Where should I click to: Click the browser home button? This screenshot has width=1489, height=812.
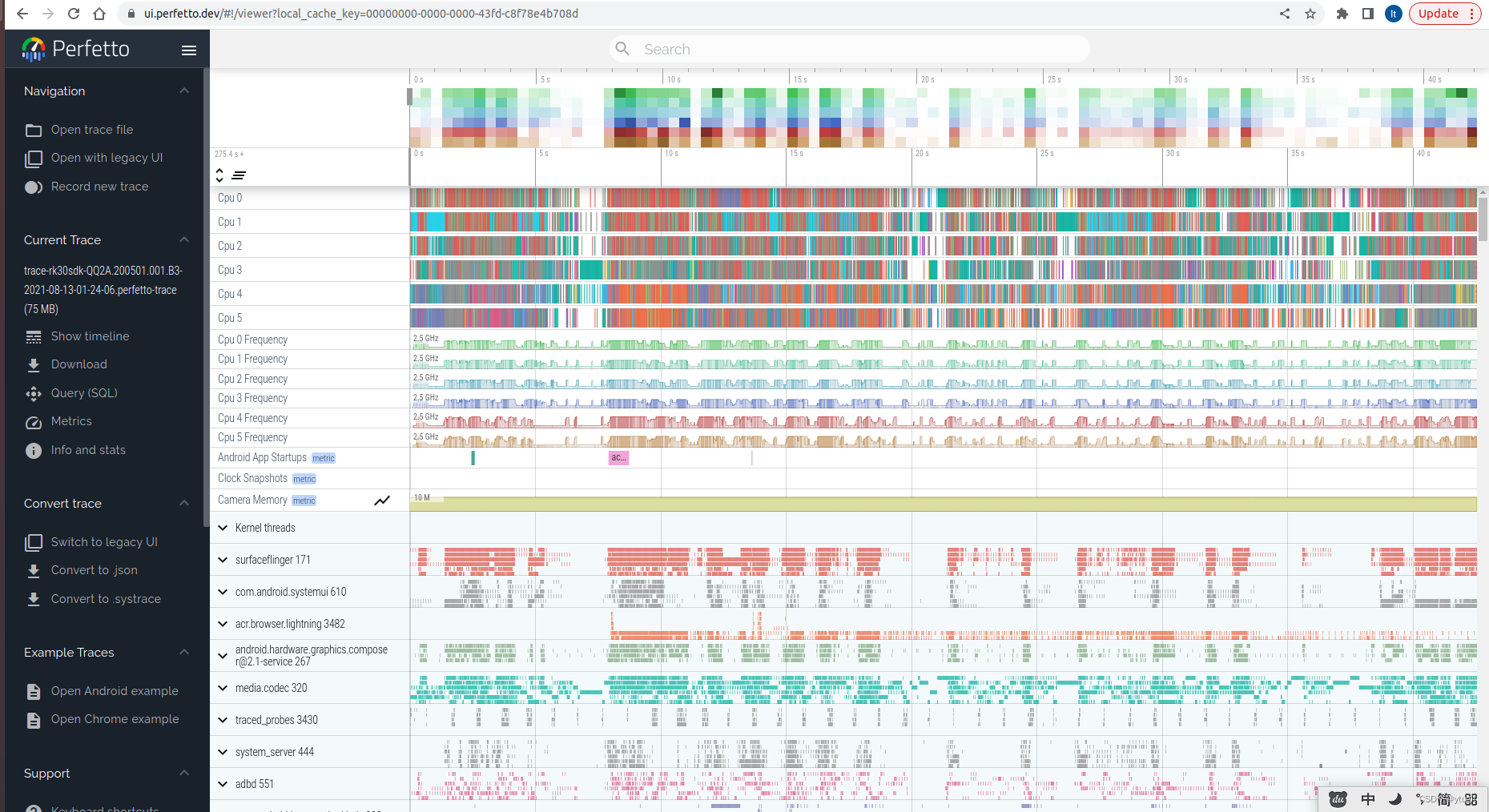[99, 14]
